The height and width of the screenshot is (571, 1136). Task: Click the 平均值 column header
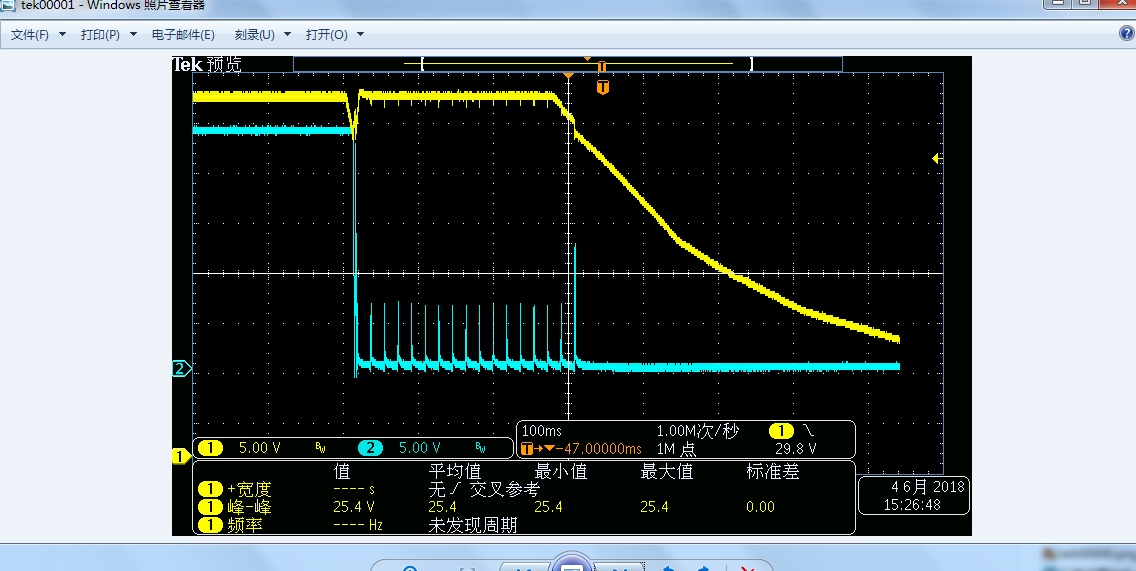(x=455, y=472)
